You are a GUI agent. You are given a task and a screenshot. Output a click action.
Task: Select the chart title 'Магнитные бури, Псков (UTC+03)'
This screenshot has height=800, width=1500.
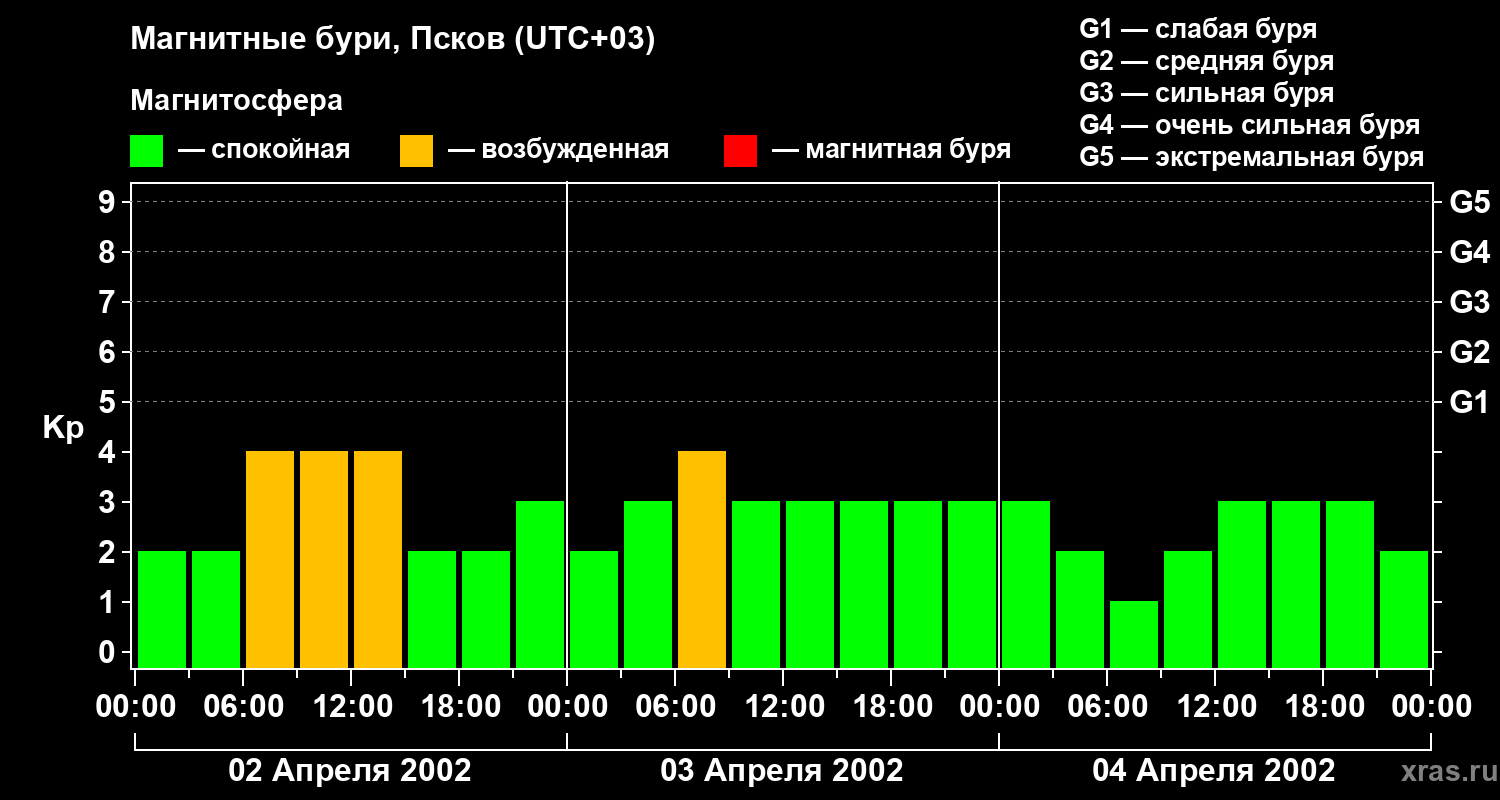click(x=393, y=41)
